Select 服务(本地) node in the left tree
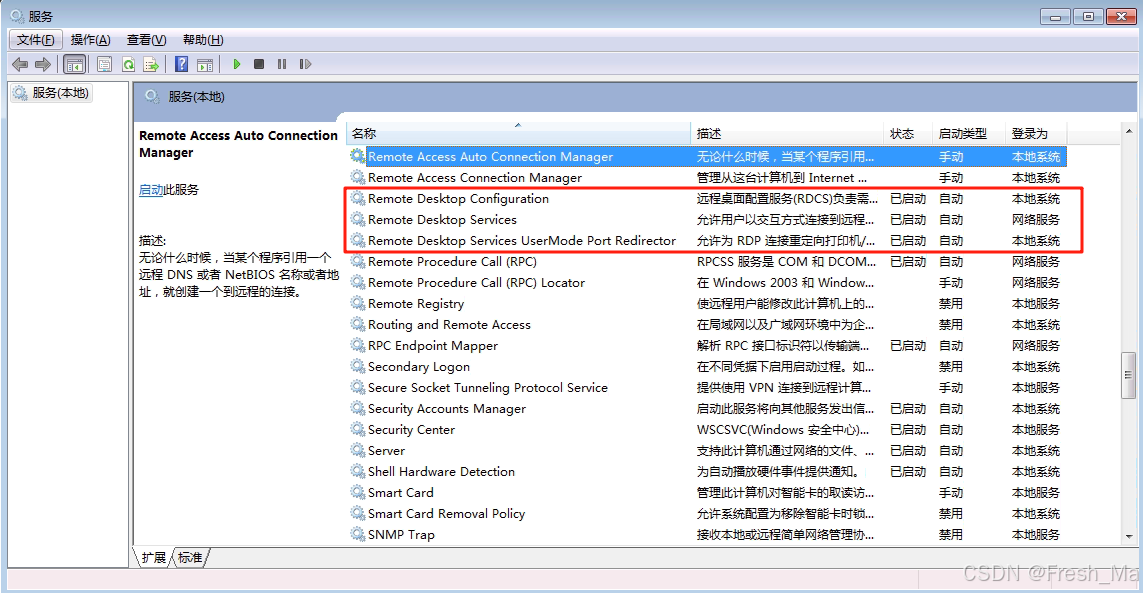Image resolution: width=1143 pixels, height=593 pixels. click(x=51, y=93)
